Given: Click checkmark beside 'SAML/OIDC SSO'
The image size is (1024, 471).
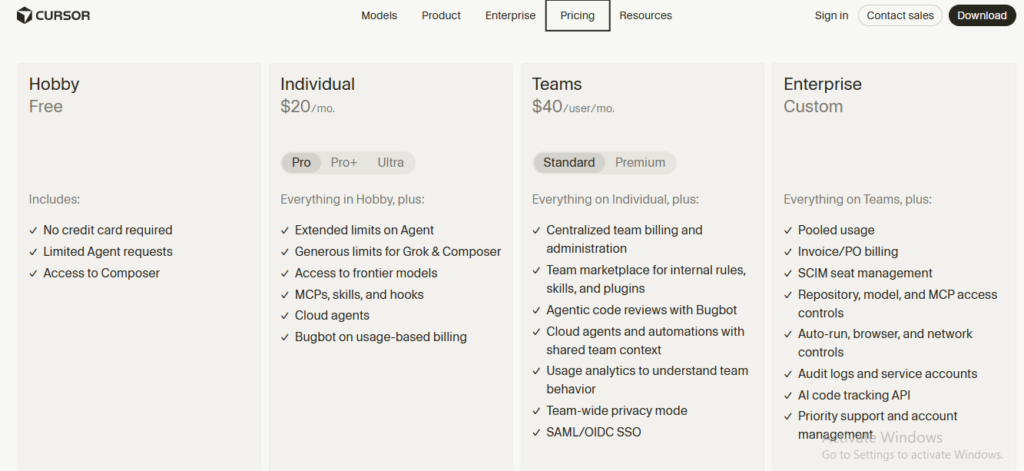Looking at the screenshot, I should point(536,433).
